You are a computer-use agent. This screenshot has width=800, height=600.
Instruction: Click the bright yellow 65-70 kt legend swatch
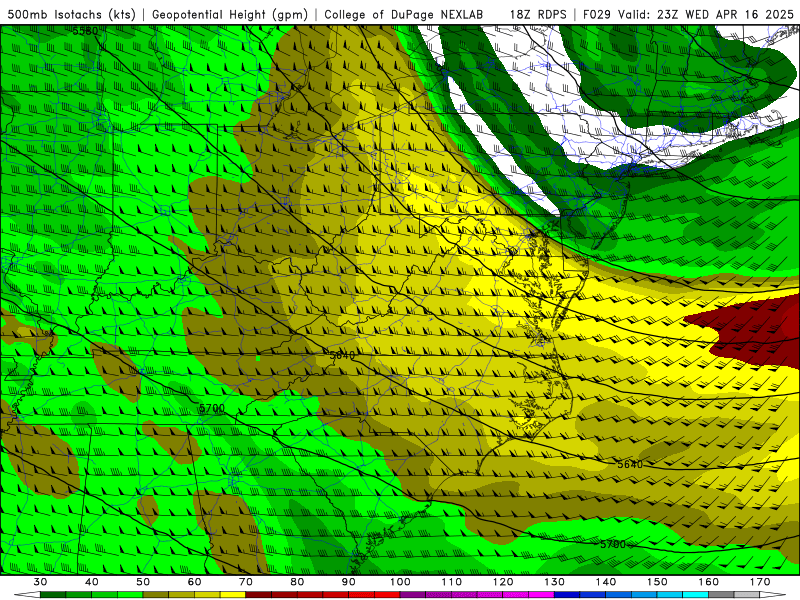(233, 595)
